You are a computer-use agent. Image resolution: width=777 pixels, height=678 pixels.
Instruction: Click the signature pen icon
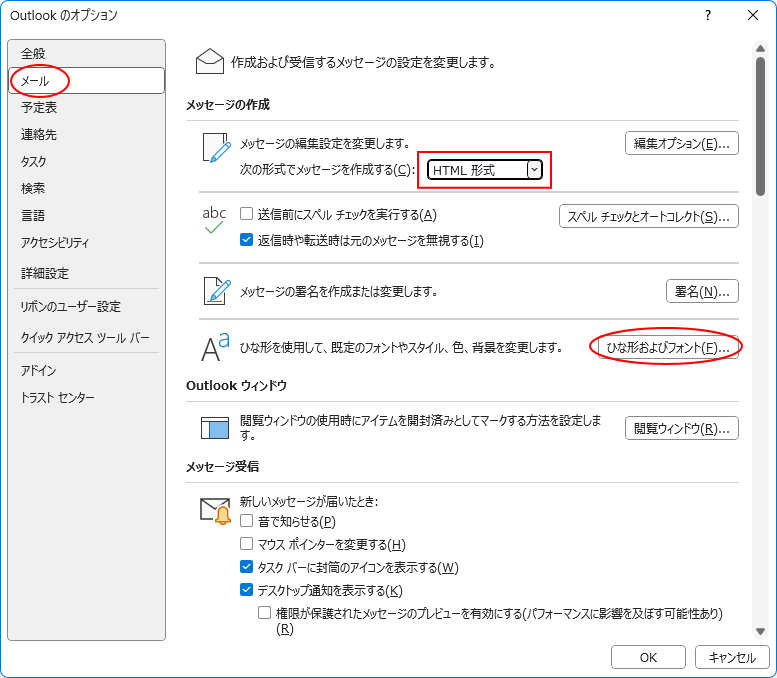217,291
